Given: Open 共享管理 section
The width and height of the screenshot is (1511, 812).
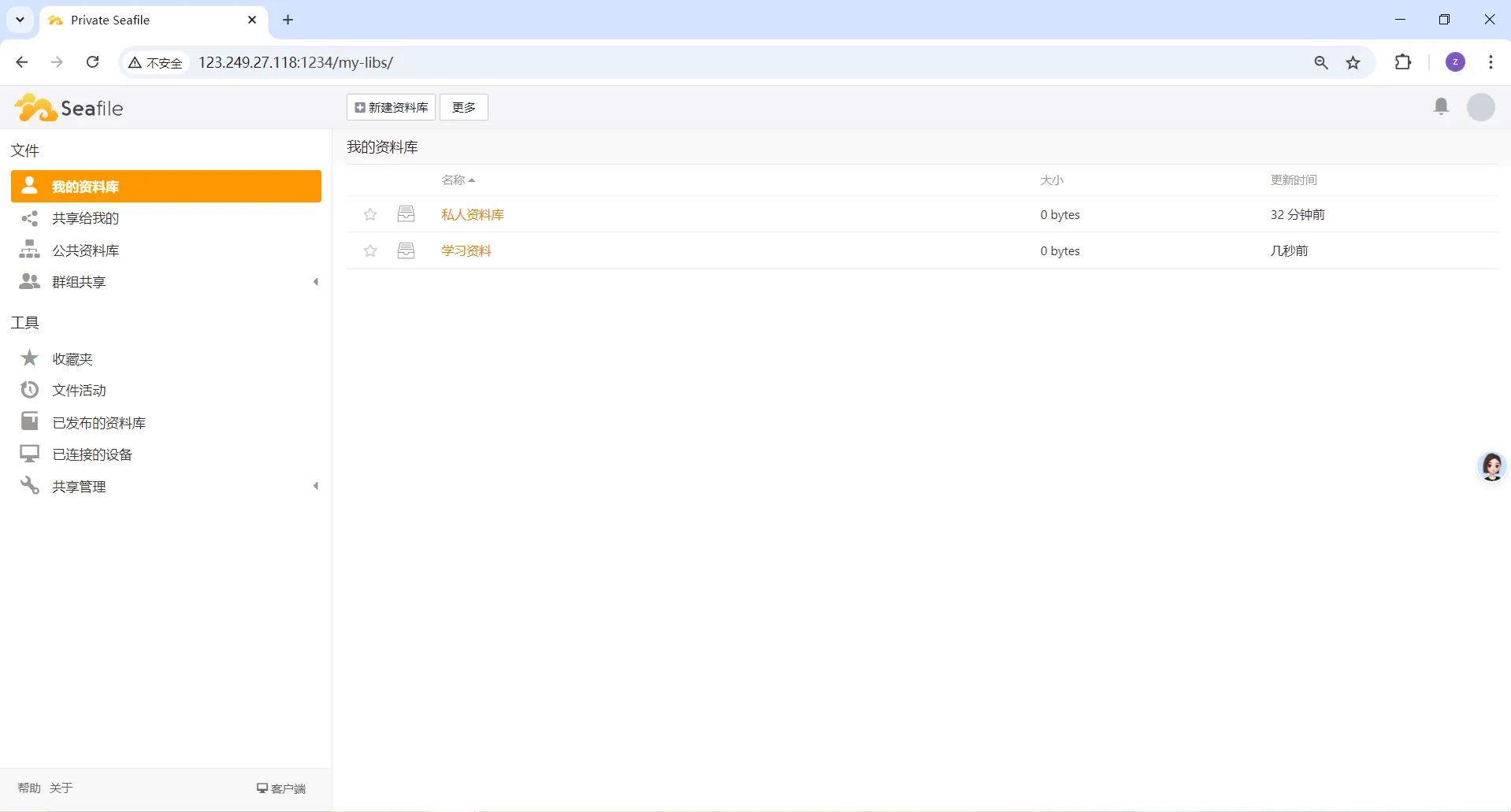Looking at the screenshot, I should [x=79, y=487].
